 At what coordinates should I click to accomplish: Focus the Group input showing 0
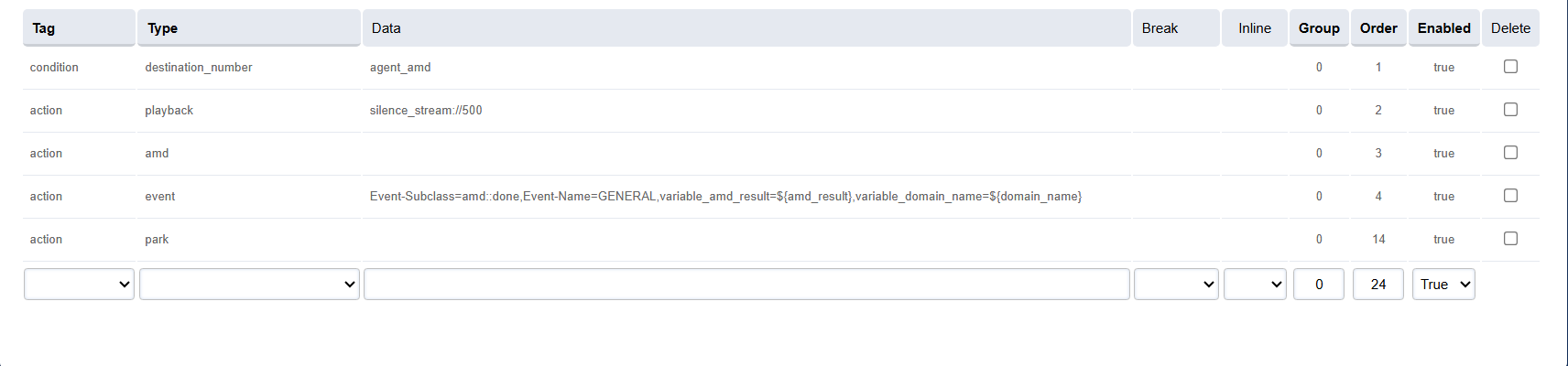pos(1319,285)
